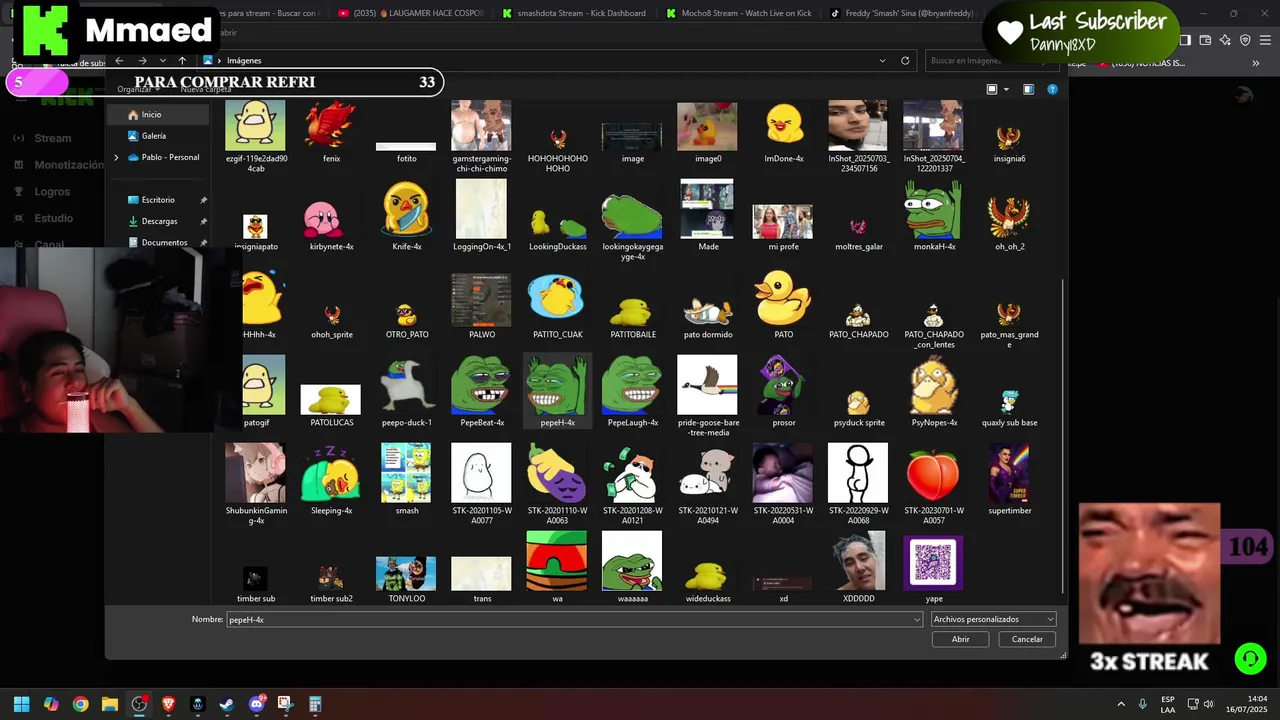The width and height of the screenshot is (1280, 720).
Task: Select the supertimber image file
Action: 1009,480
